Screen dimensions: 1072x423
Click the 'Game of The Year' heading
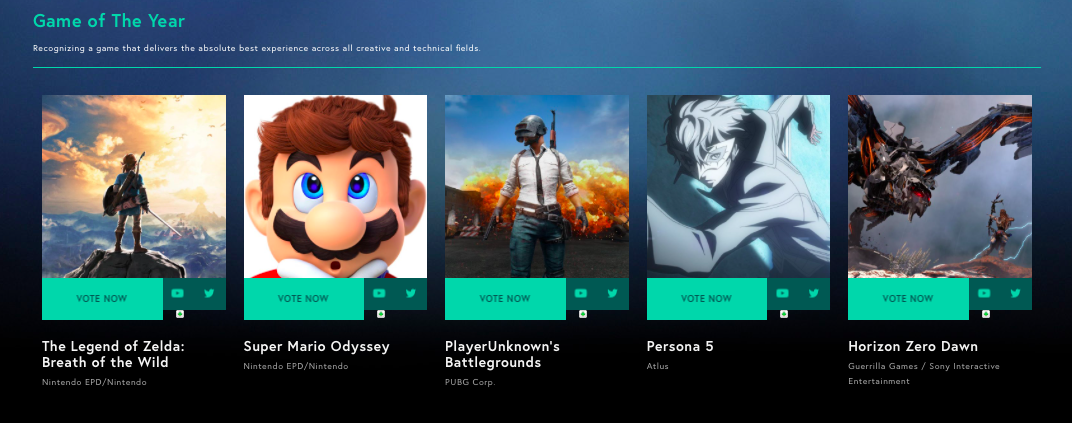coord(109,21)
